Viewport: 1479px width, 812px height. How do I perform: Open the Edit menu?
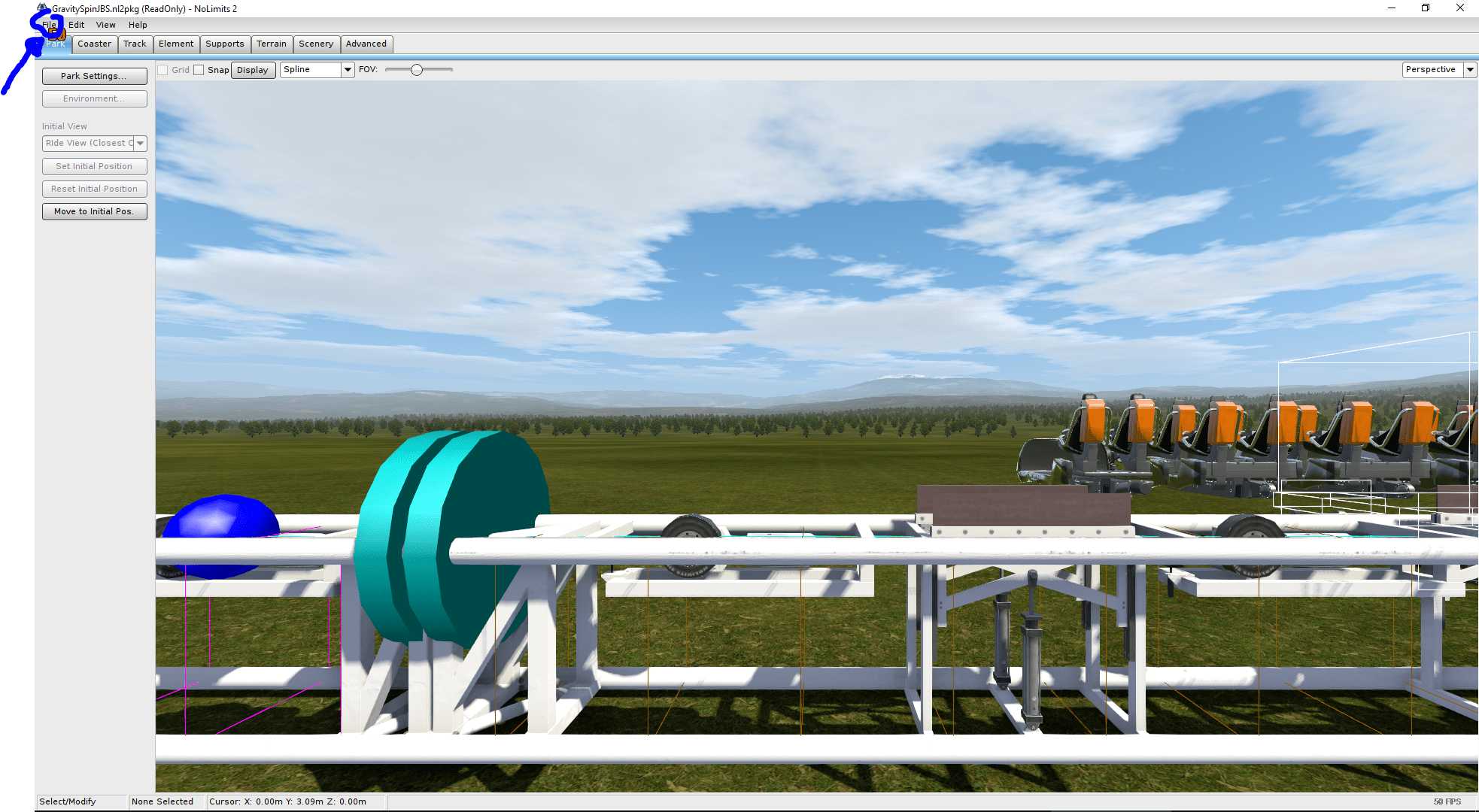[x=77, y=25]
